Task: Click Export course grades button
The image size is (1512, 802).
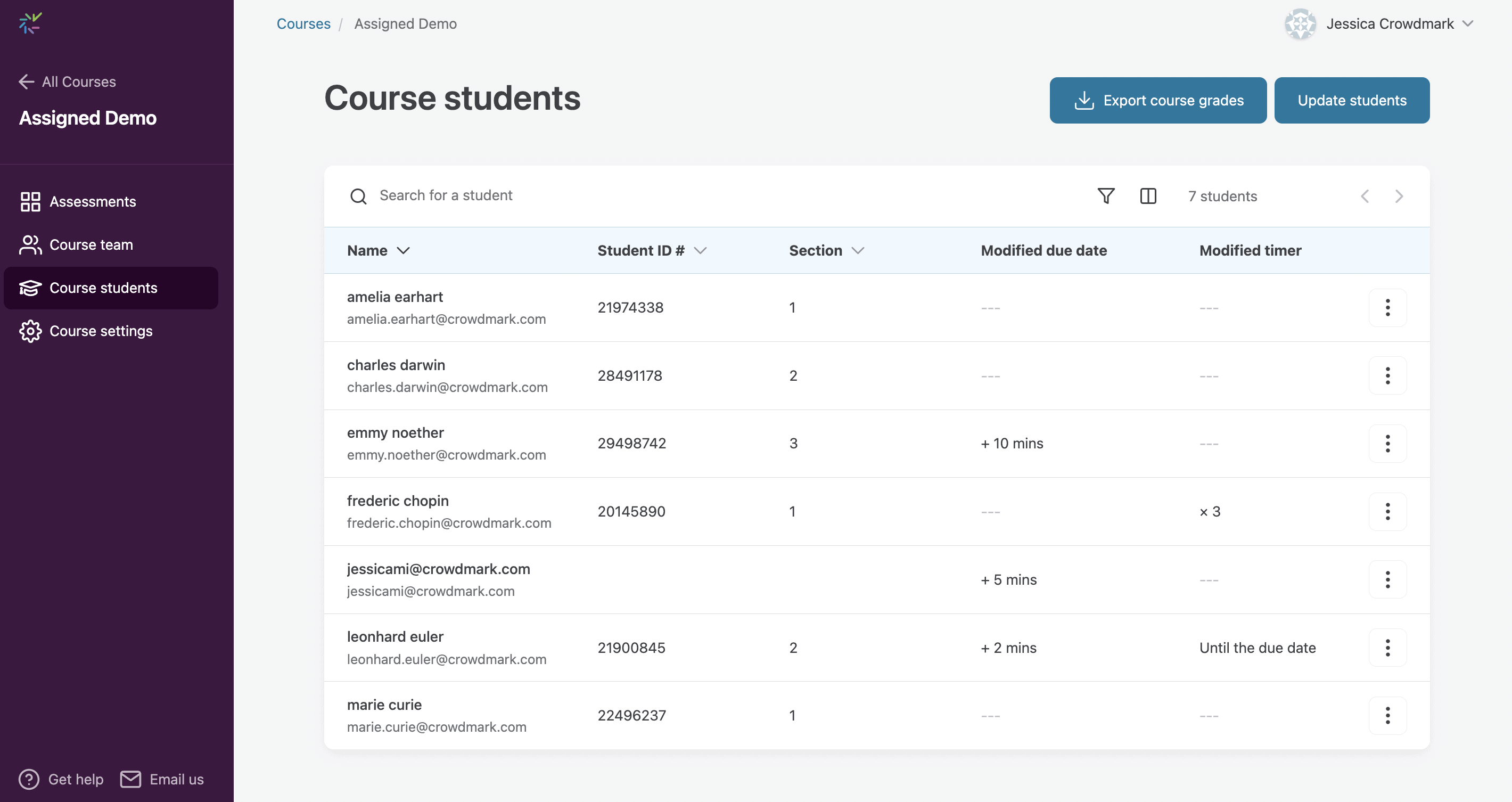Action: (x=1157, y=101)
